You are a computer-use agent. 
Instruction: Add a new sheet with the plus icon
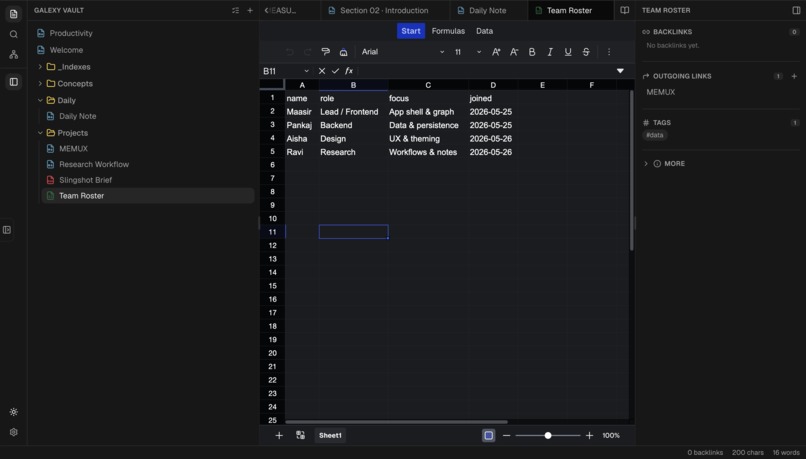pyautogui.click(x=279, y=435)
